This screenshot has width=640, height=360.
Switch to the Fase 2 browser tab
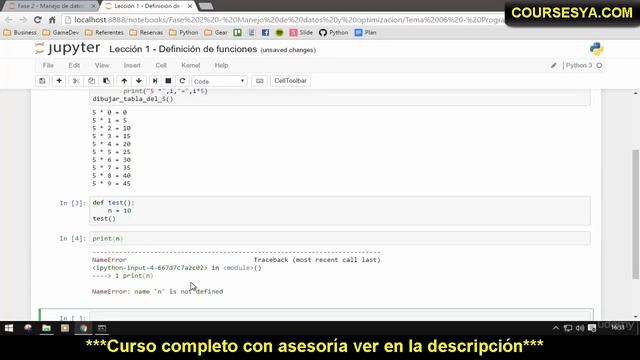coord(51,6)
